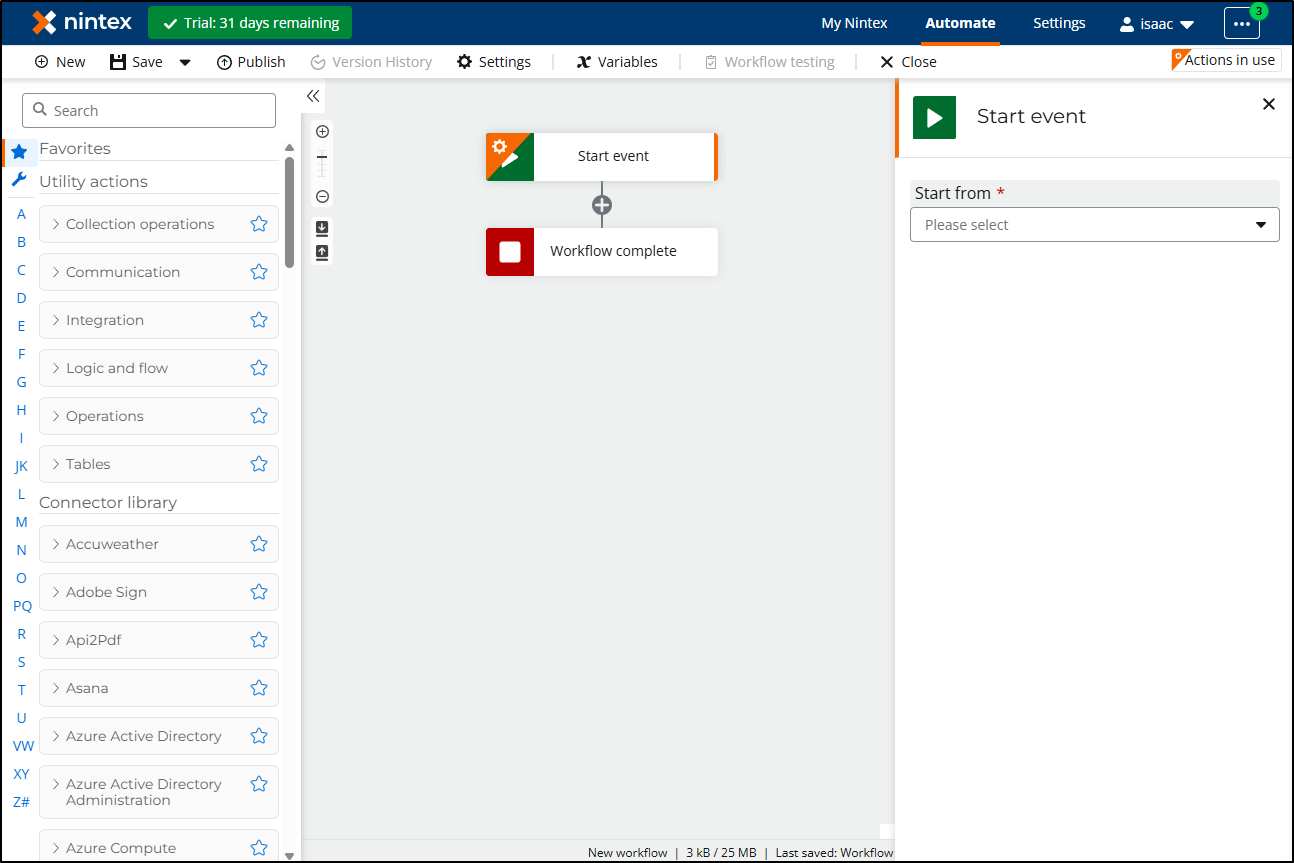Image resolution: width=1294 pixels, height=863 pixels.
Task: Favorite the Asana connector
Action: click(x=259, y=688)
